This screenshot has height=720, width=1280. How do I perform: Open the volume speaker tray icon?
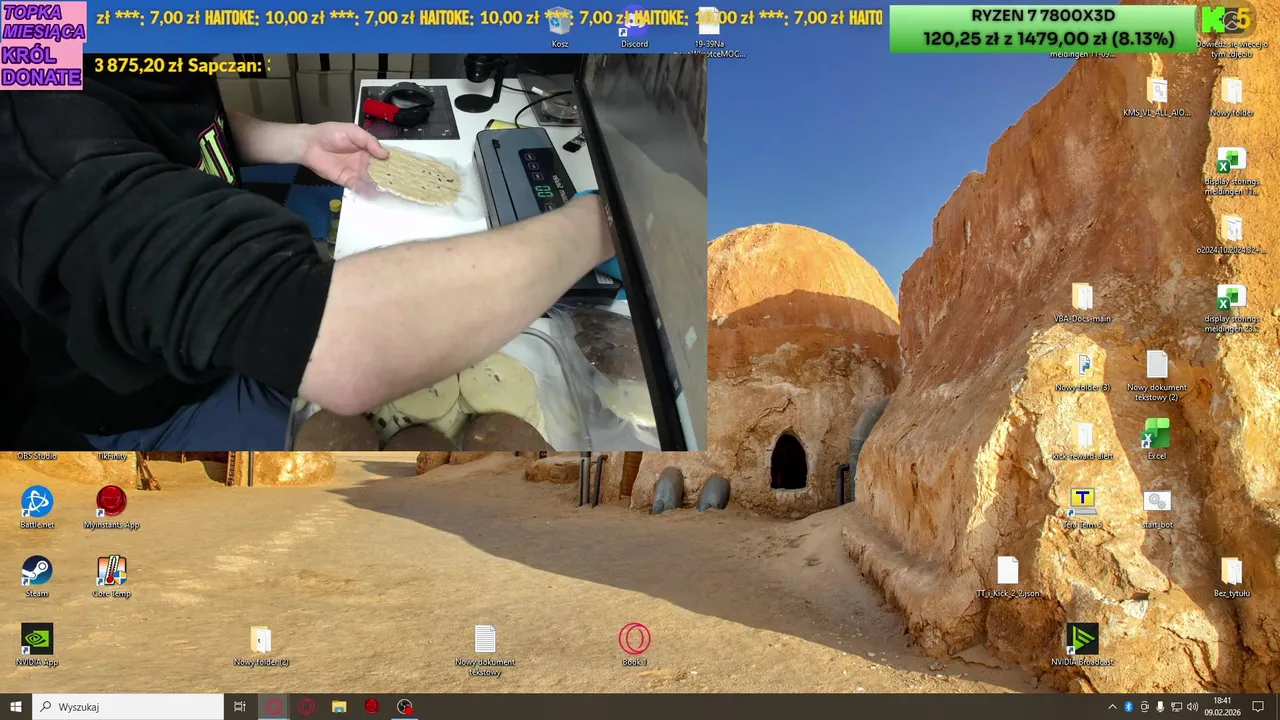[x=1193, y=707]
